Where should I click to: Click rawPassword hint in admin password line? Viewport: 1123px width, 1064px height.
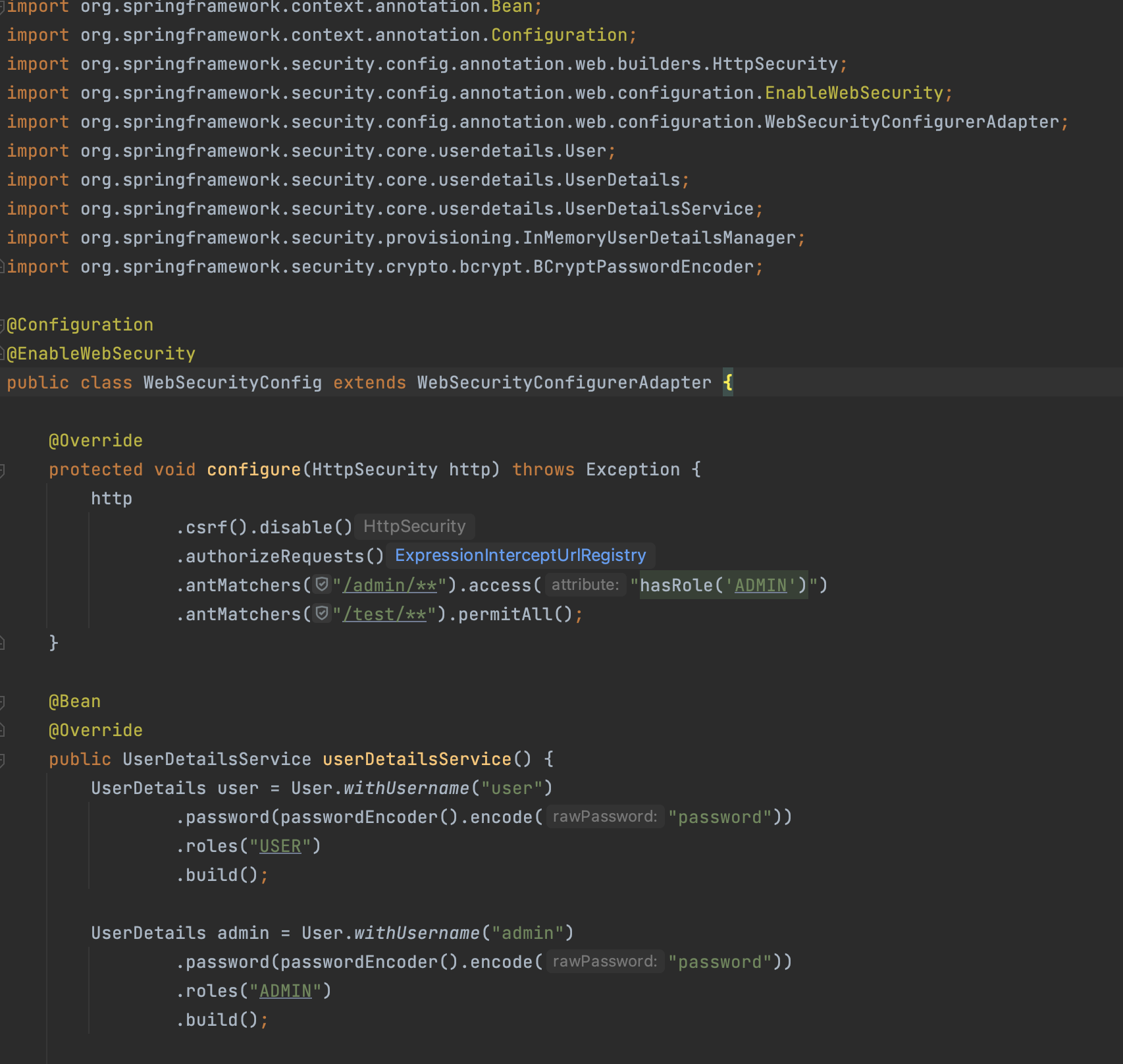(x=604, y=961)
